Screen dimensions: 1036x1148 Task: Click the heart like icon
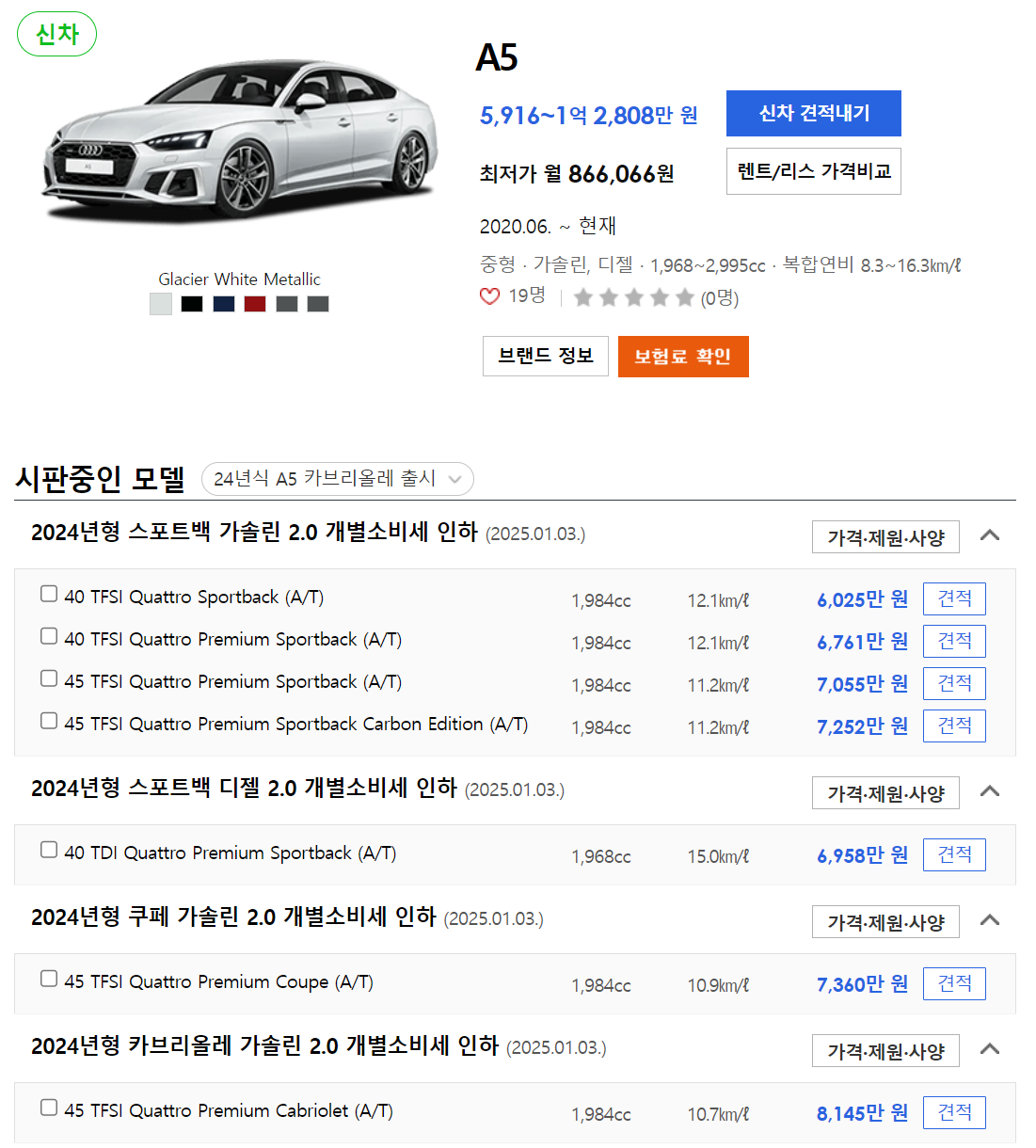489,296
